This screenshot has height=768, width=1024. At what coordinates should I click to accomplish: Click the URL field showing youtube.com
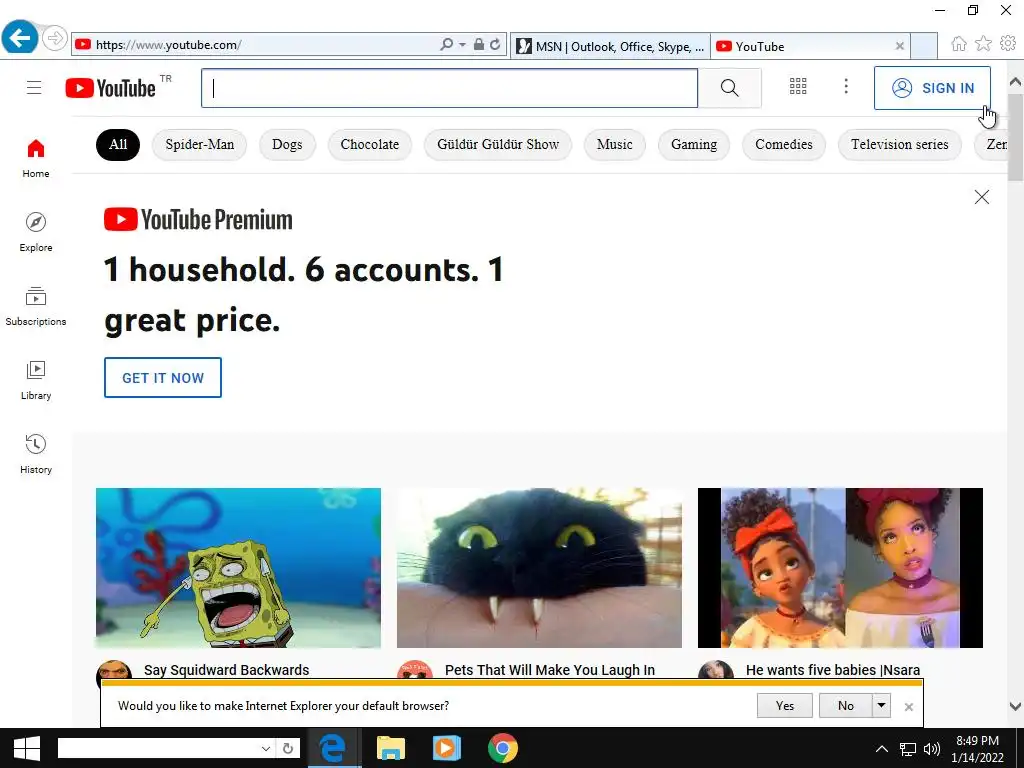255,44
